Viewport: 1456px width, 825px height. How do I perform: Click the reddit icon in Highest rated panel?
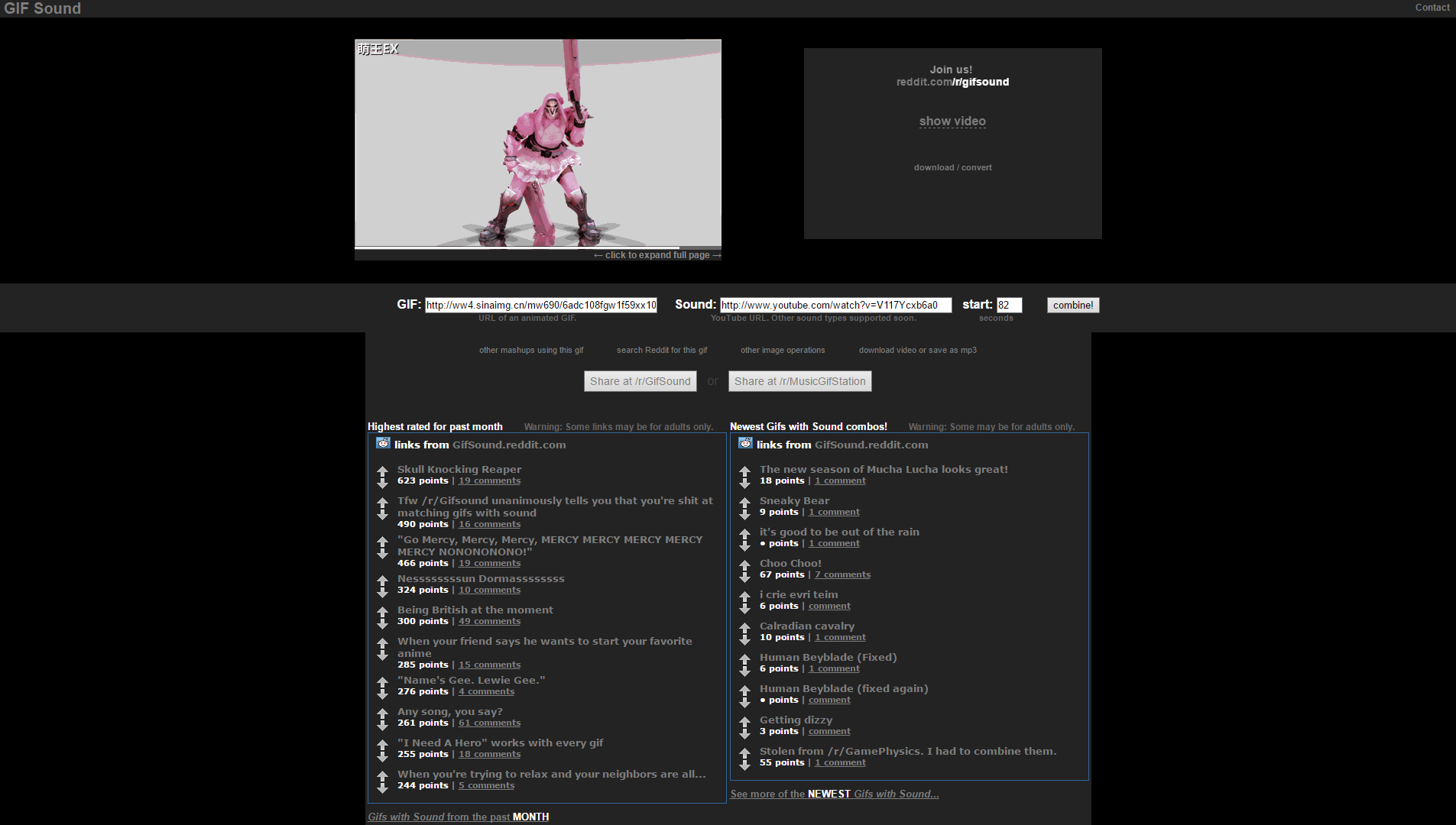382,443
